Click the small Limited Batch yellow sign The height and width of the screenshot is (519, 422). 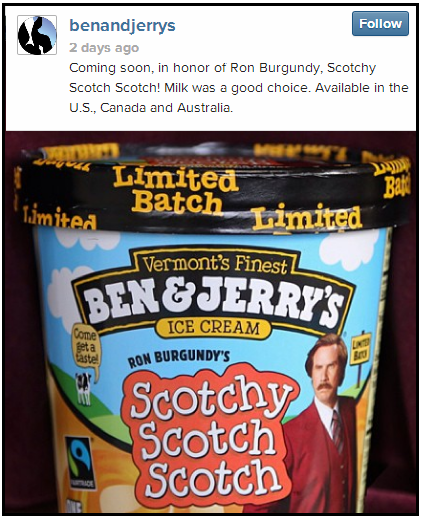(x=360, y=351)
